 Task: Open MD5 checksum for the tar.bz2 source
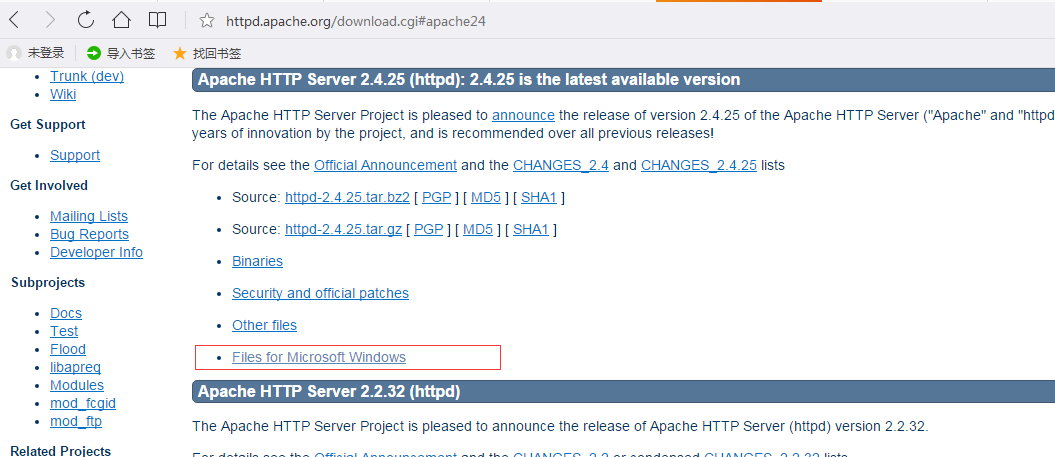[x=486, y=198]
